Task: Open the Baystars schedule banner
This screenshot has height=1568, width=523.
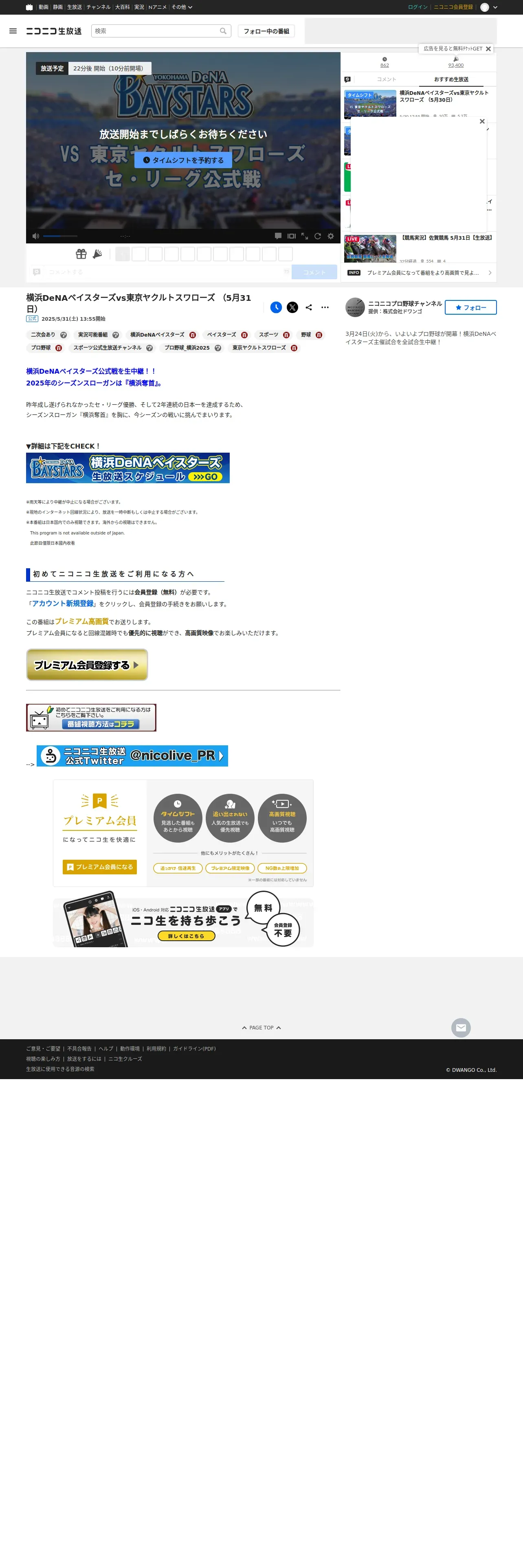Action: click(x=128, y=468)
